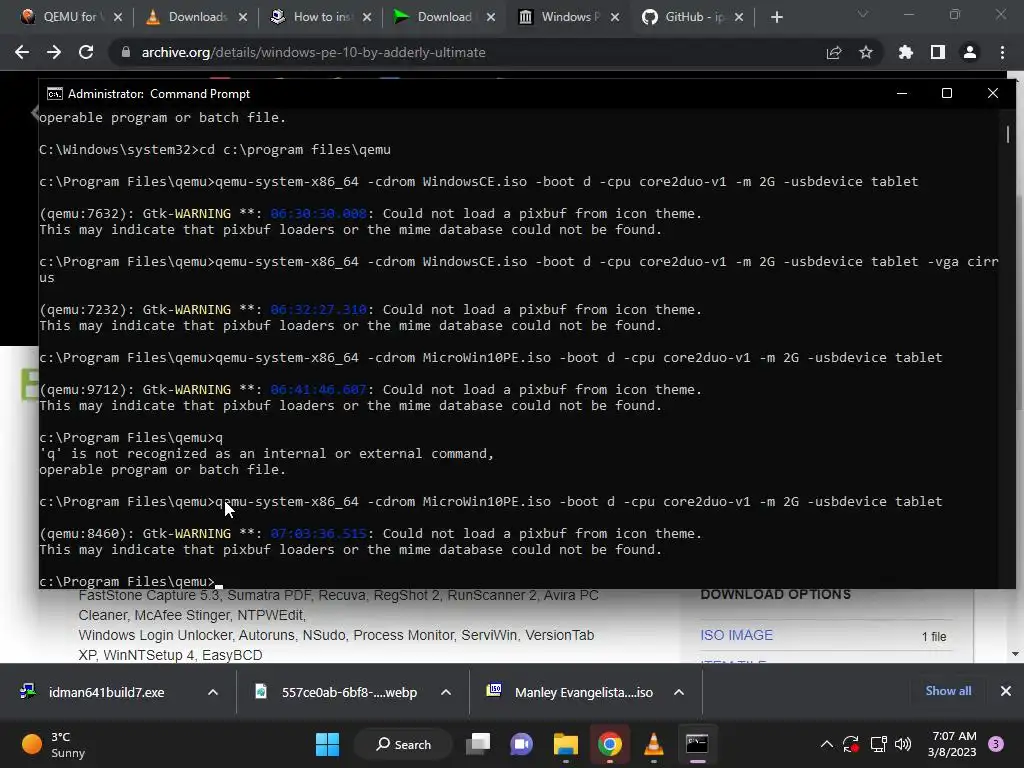Open Chrome three-dot menu
The image size is (1024, 768).
coord(1002,52)
